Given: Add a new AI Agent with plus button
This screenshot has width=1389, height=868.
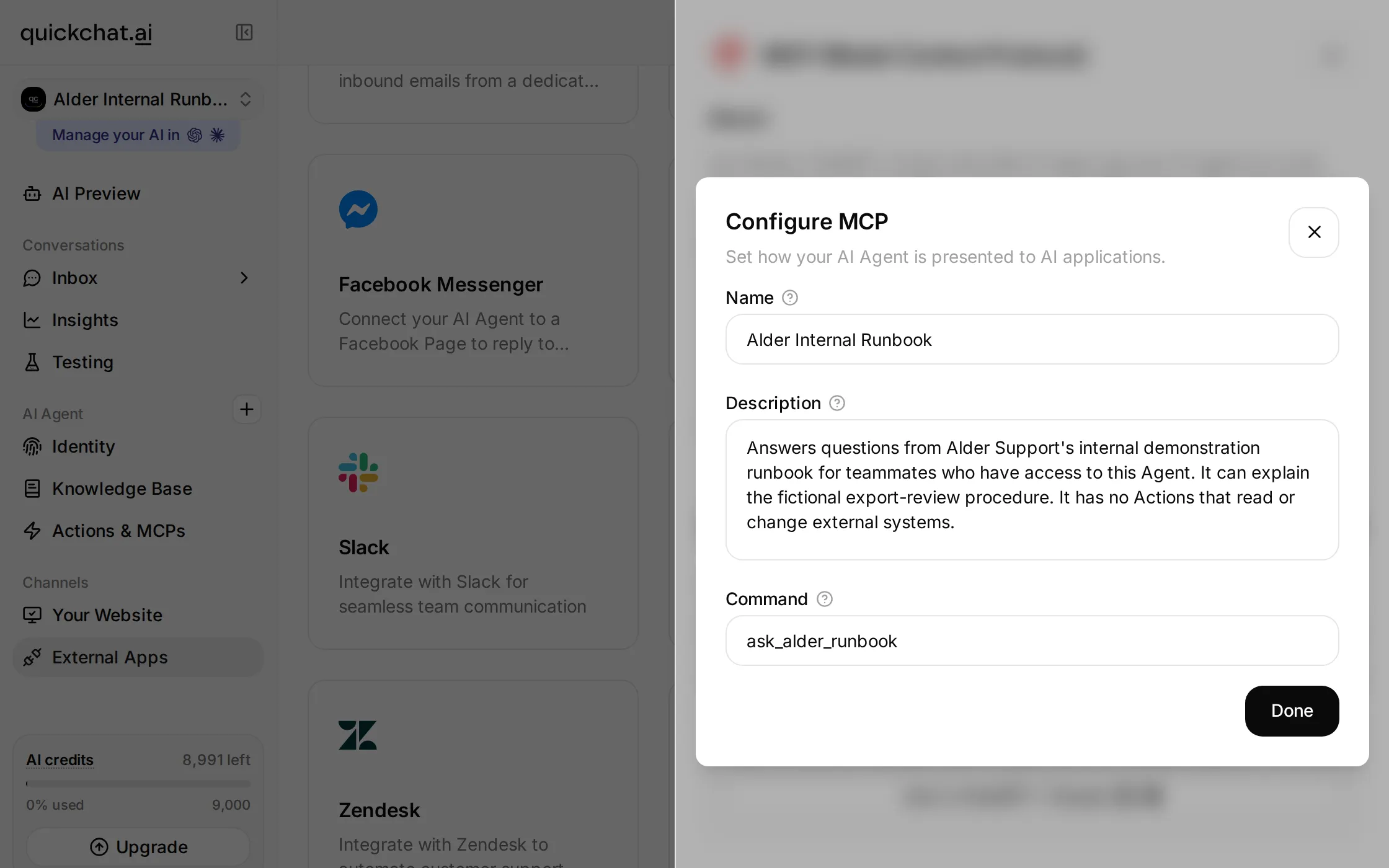Looking at the screenshot, I should tap(247, 409).
